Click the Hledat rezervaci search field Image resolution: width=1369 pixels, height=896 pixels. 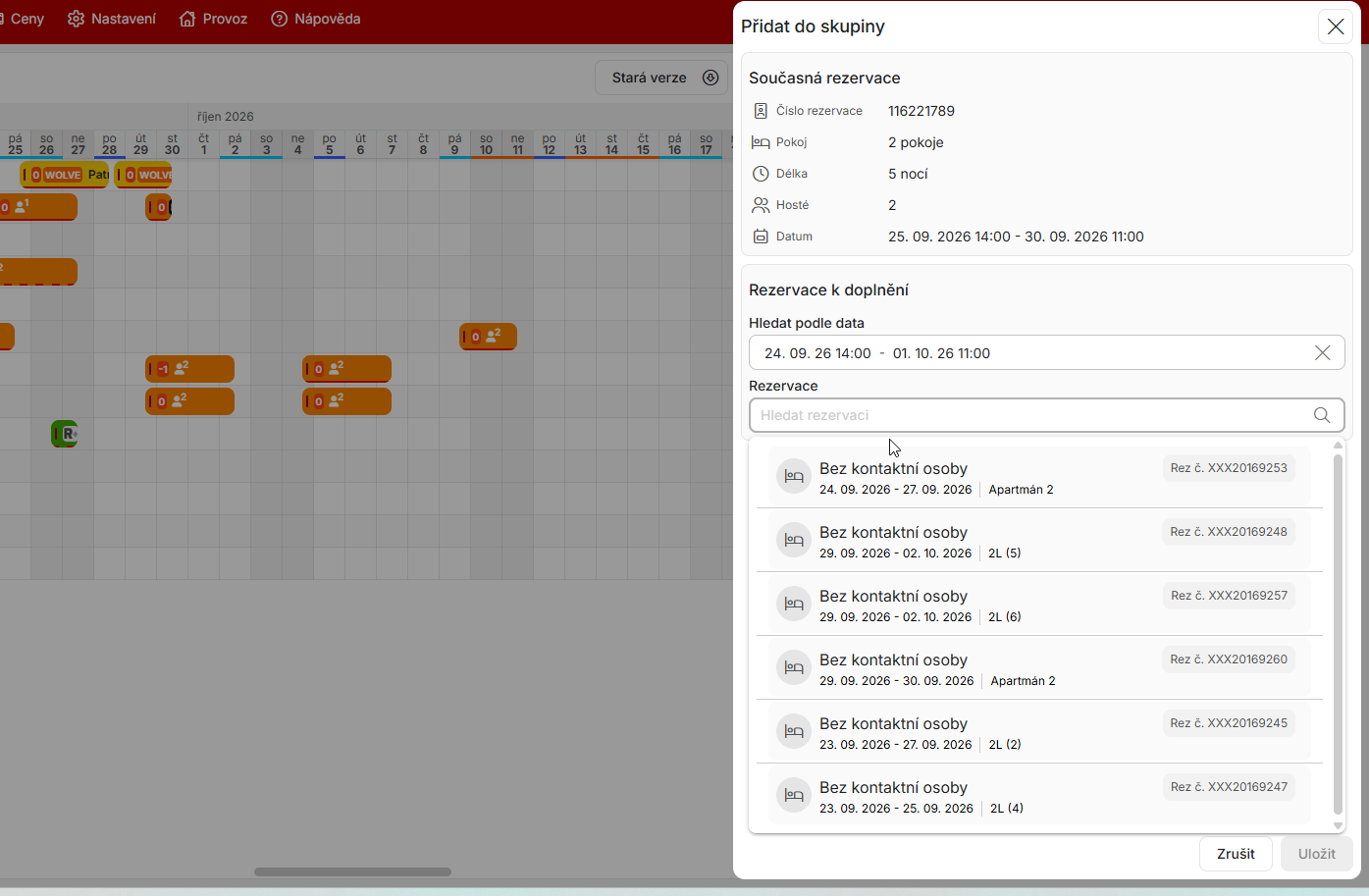pyautogui.click(x=1046, y=415)
